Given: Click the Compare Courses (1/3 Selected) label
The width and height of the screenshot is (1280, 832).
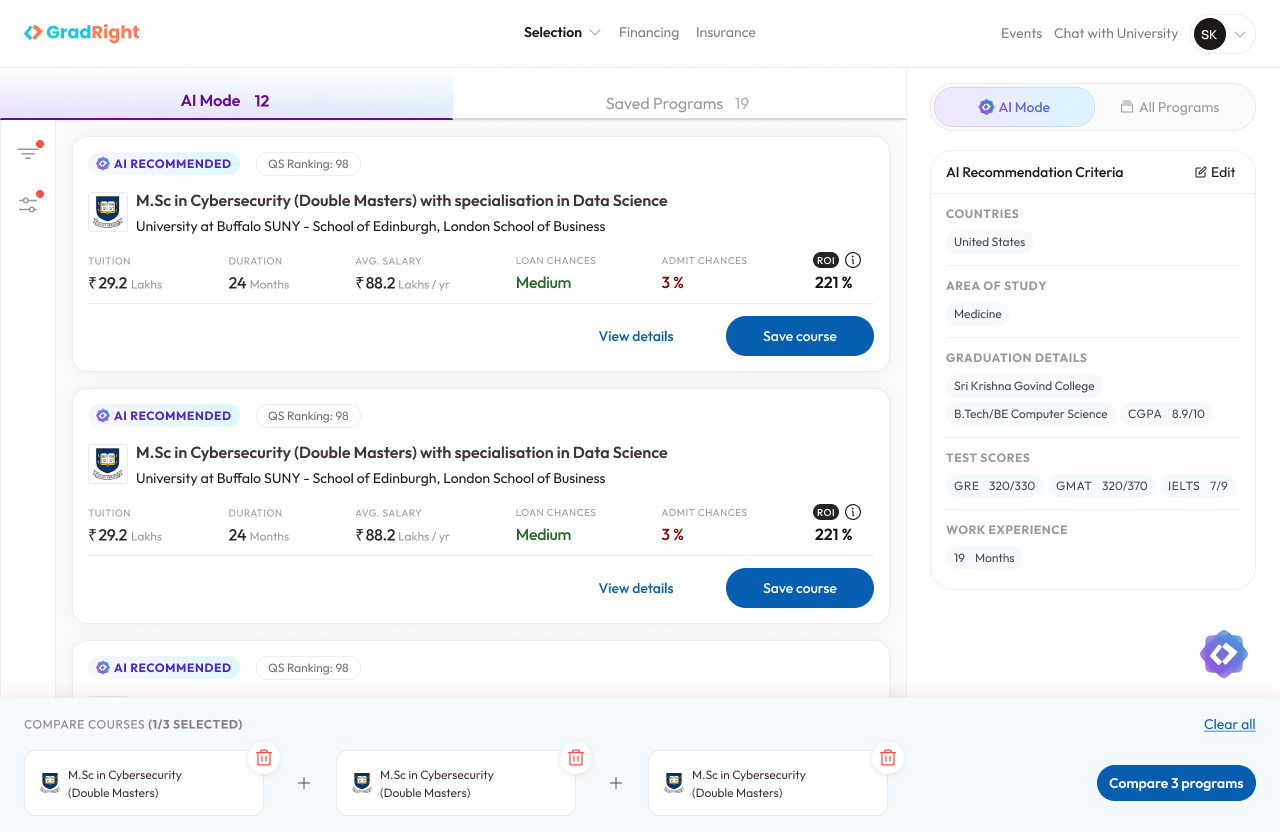Looking at the screenshot, I should pos(133,724).
